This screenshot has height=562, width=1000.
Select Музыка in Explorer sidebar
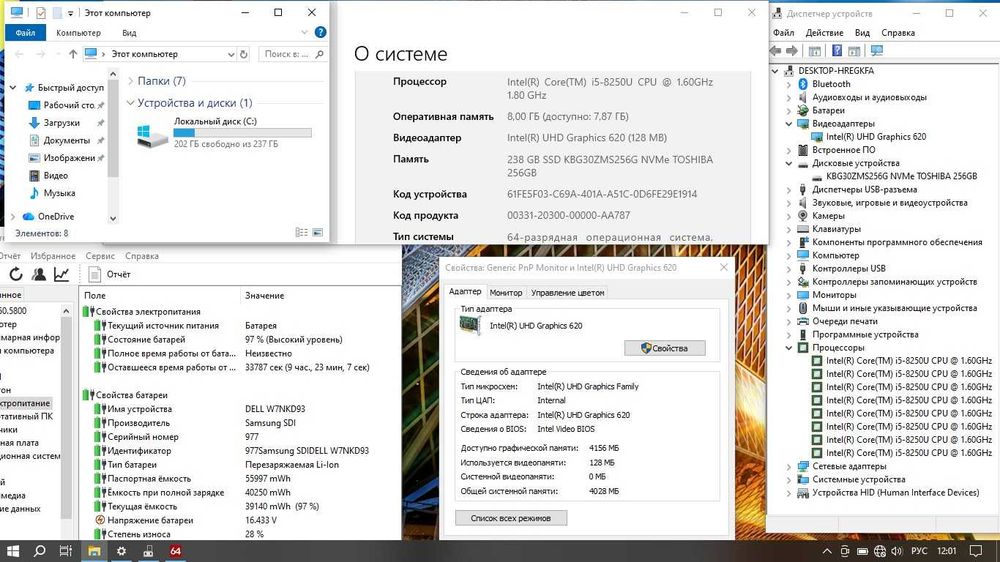tap(59, 193)
